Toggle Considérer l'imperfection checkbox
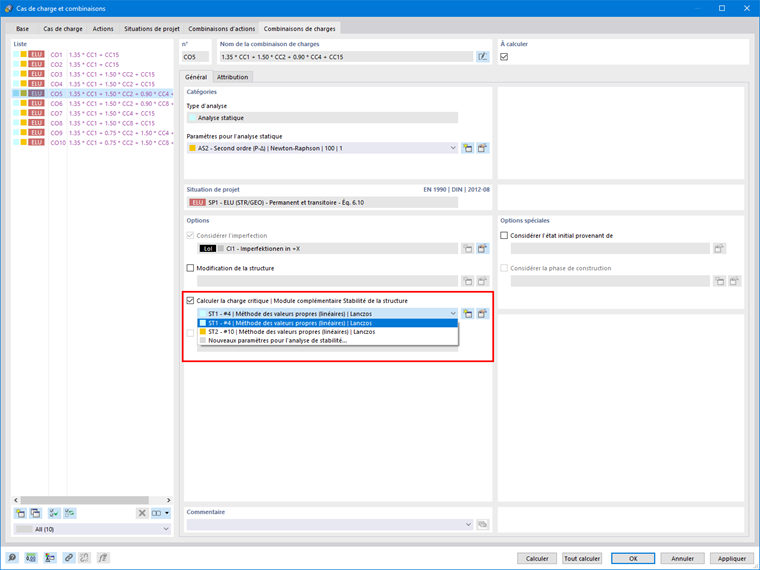 tap(190, 236)
